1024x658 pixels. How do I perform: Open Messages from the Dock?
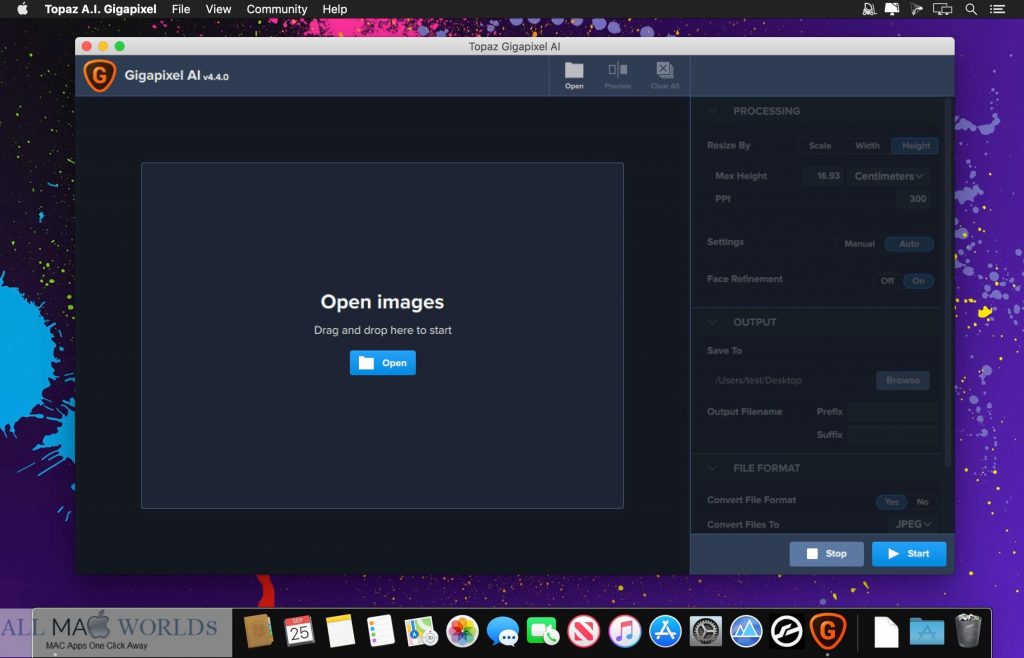503,631
